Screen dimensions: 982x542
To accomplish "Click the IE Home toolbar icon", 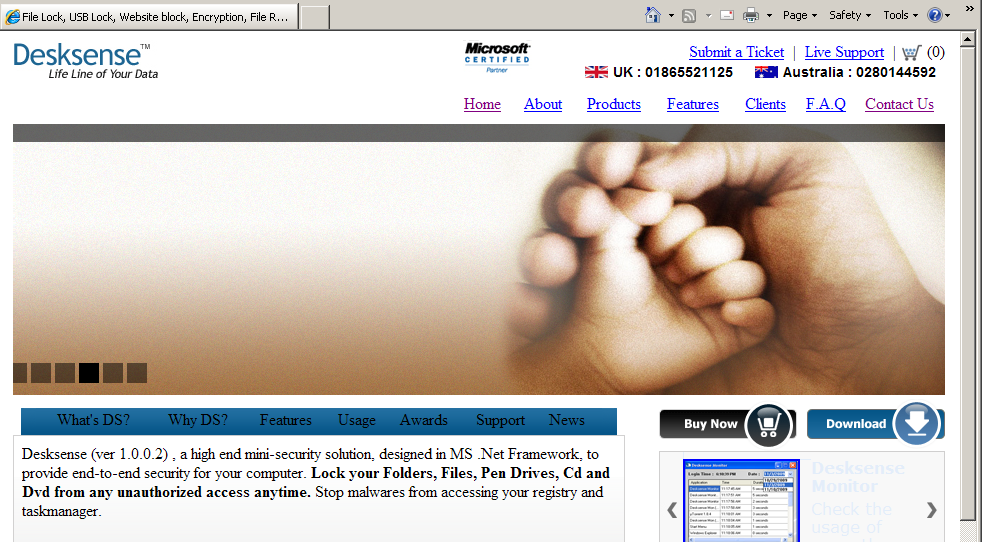I will tap(653, 15).
